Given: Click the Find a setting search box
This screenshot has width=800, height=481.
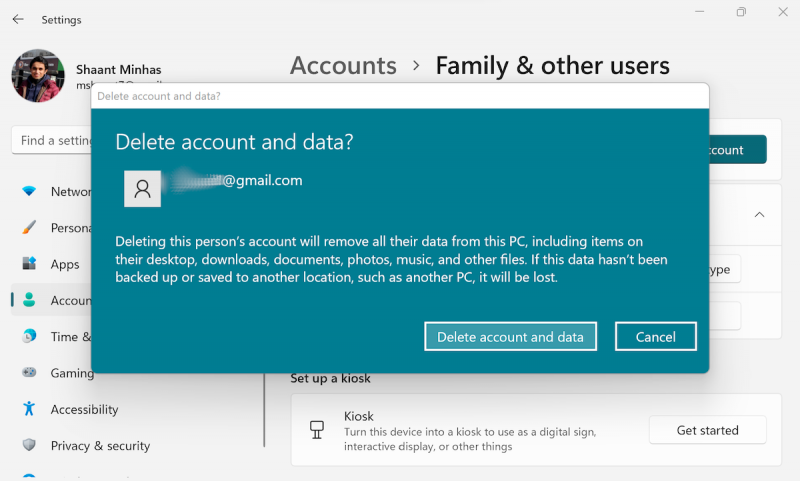Looking at the screenshot, I should click(55, 141).
